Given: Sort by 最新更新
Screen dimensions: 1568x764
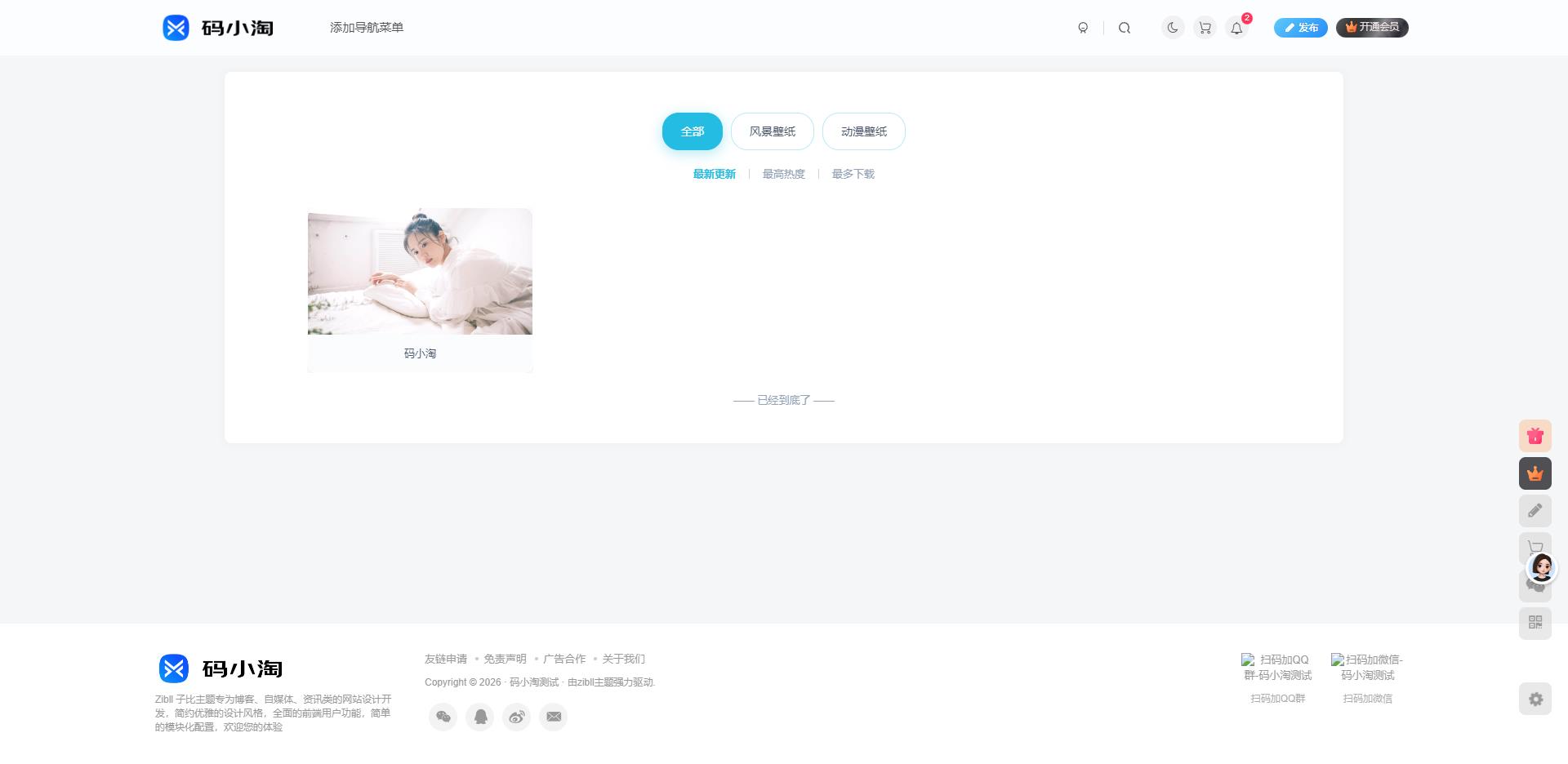Looking at the screenshot, I should (715, 174).
